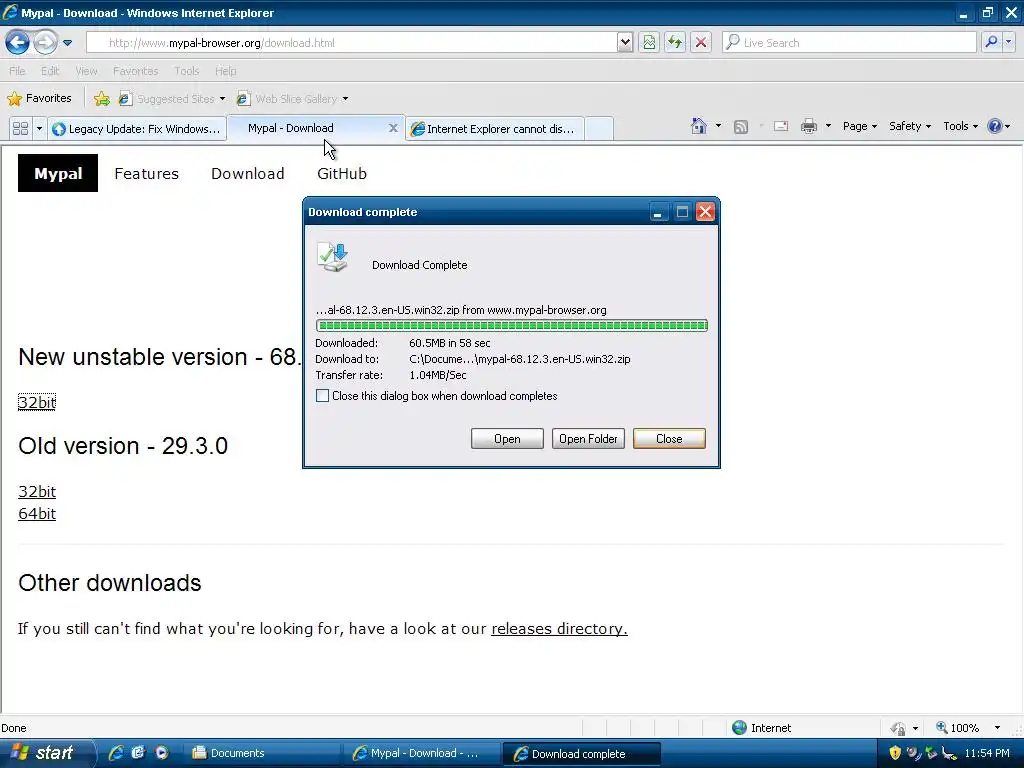
Task: Click the 32bit link under unstable version
Action: click(x=37, y=402)
